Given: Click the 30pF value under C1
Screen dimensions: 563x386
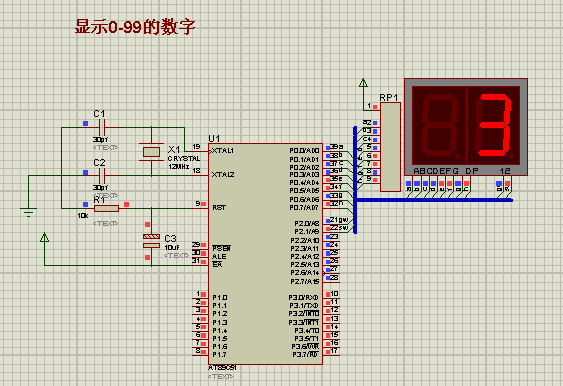Looking at the screenshot, I should (101, 139).
